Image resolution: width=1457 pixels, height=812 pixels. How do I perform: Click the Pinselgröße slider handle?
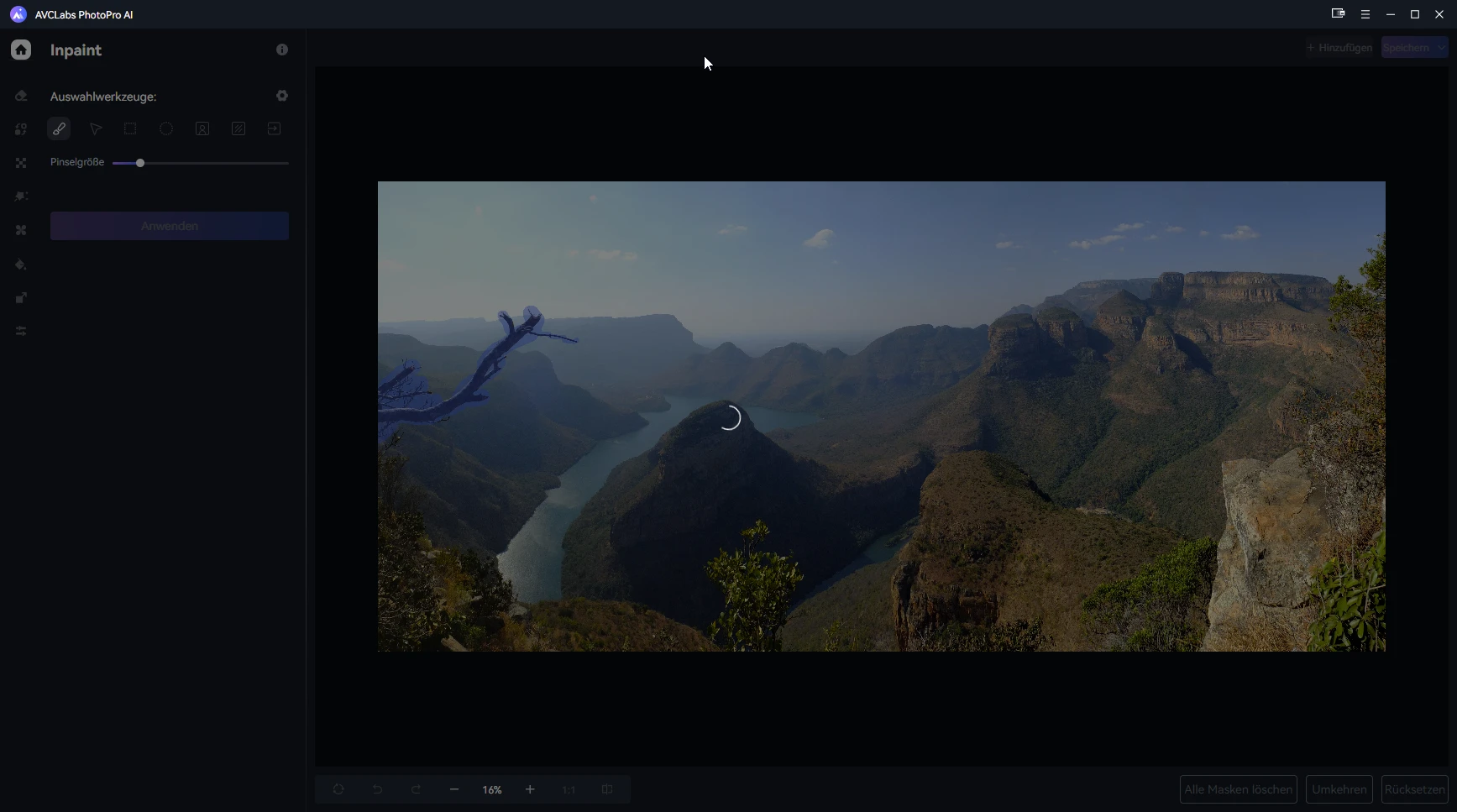click(x=140, y=163)
